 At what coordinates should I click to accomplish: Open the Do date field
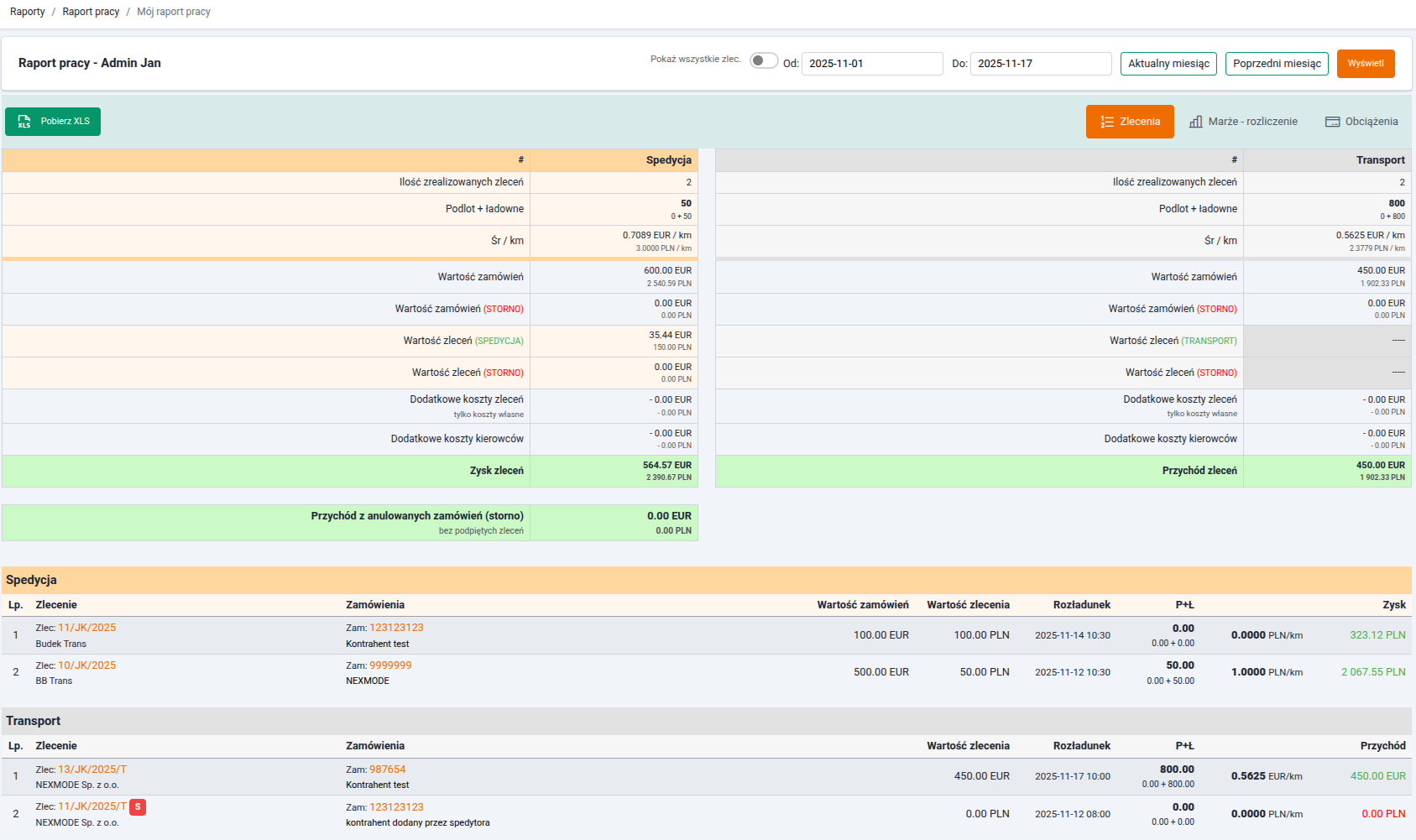point(1040,64)
